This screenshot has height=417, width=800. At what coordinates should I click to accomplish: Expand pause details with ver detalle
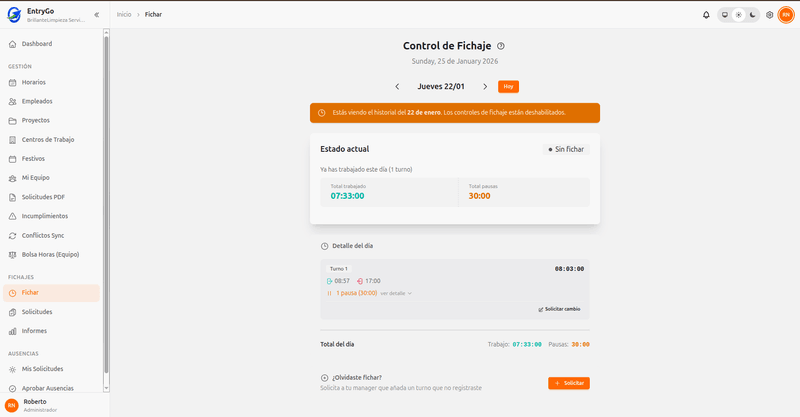click(396, 293)
